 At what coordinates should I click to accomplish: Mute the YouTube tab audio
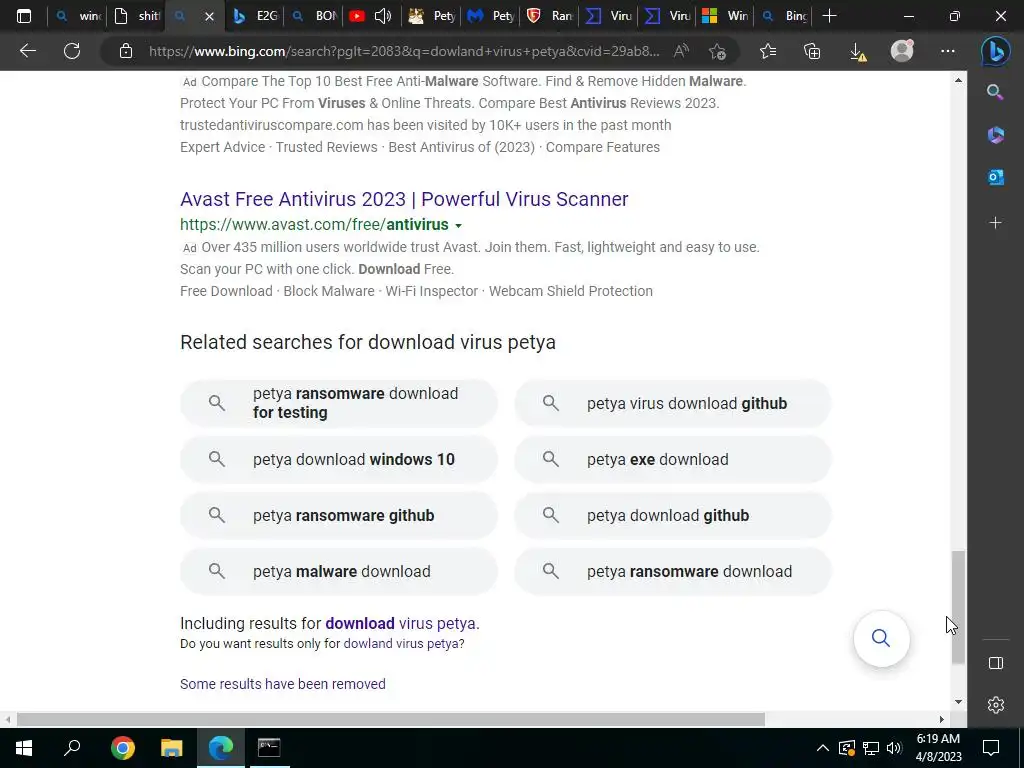click(x=383, y=16)
